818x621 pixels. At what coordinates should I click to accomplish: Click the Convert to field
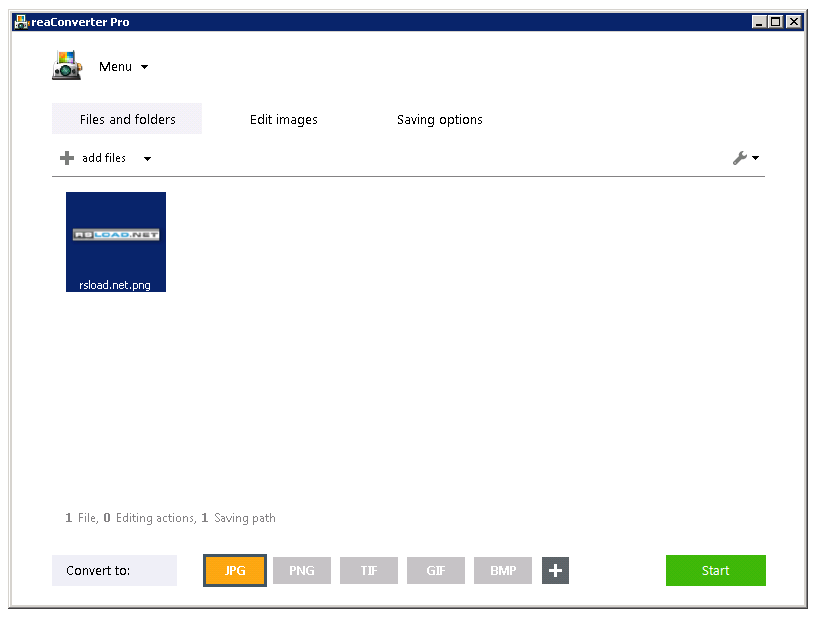[x=114, y=570]
